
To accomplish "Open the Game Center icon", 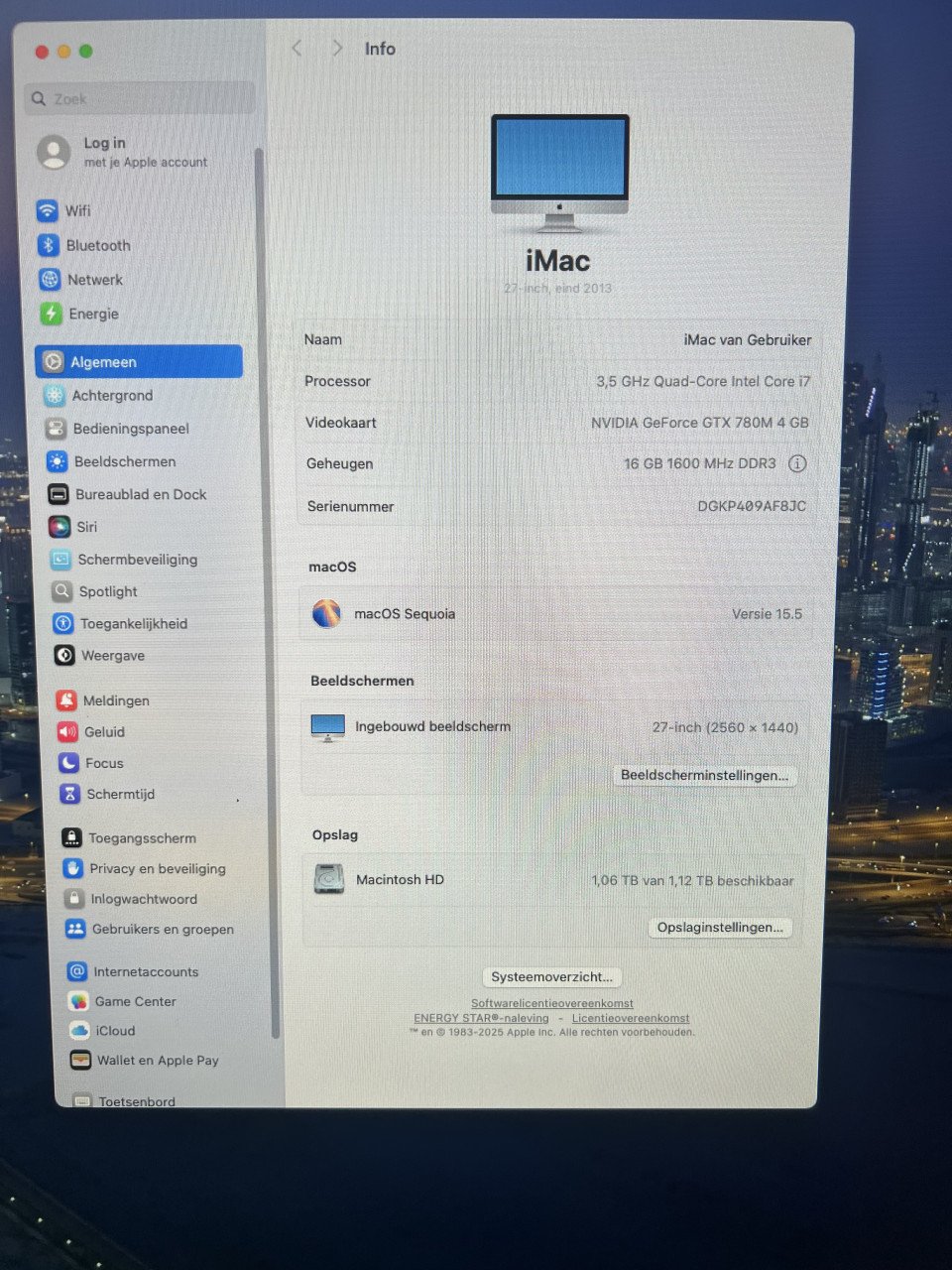I will tap(77, 1001).
